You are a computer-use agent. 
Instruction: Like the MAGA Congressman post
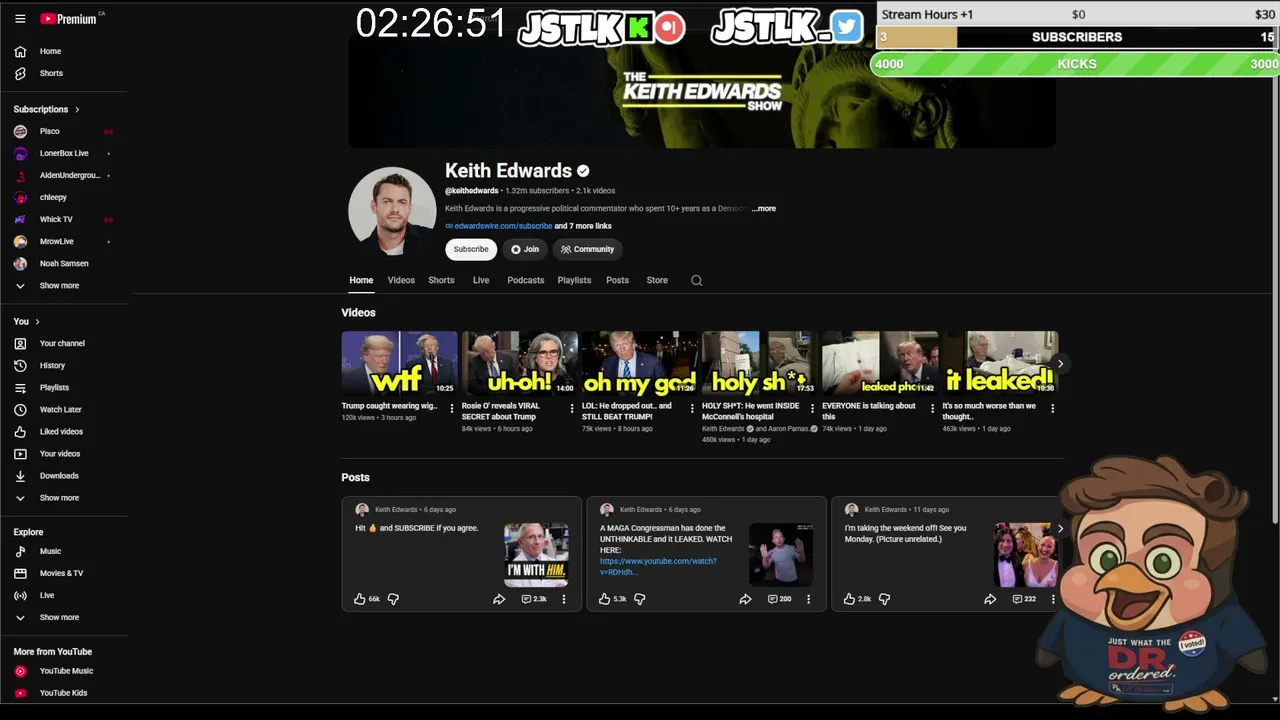click(x=604, y=599)
